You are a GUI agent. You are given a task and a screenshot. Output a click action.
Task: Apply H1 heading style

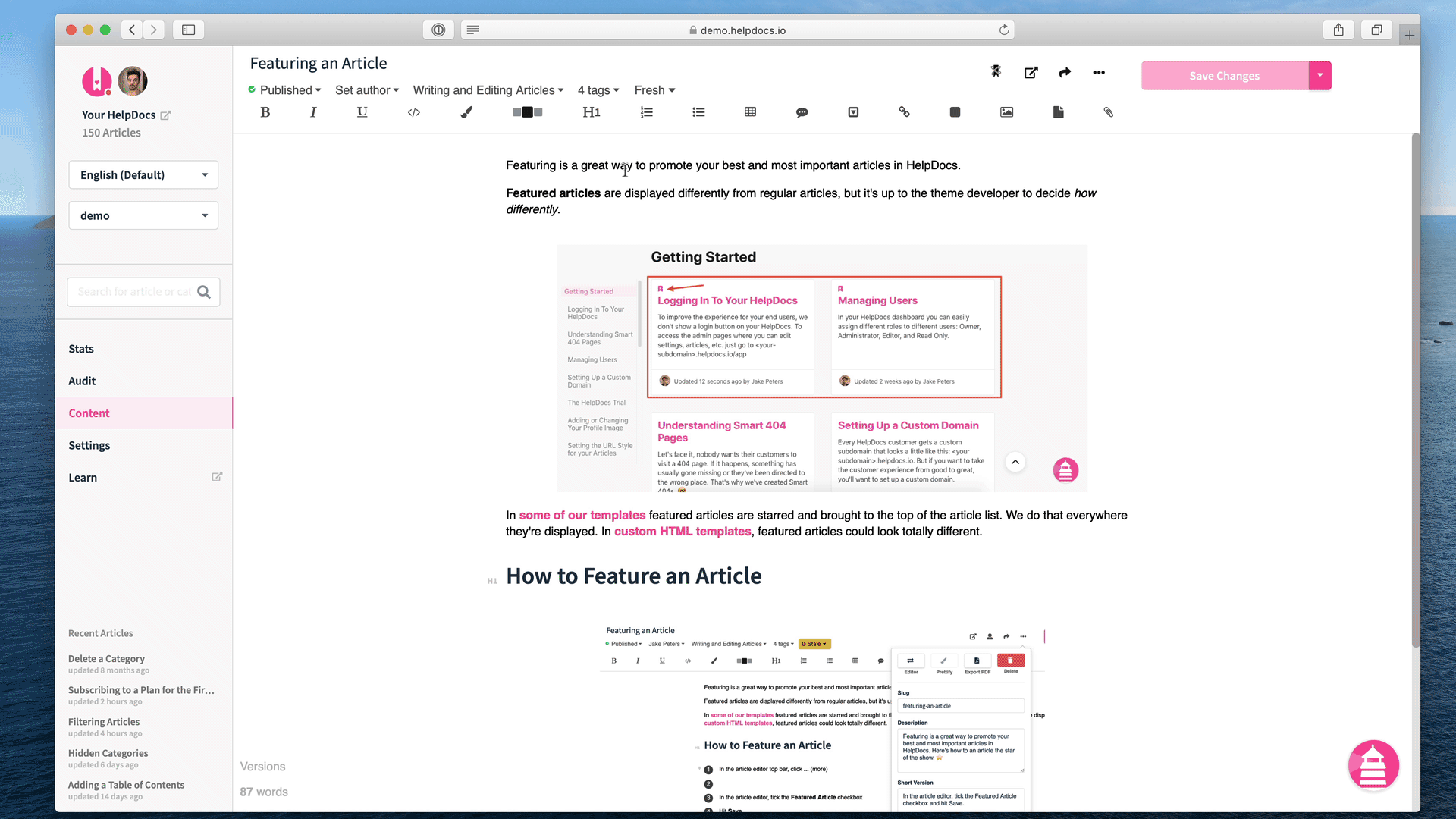tap(591, 112)
